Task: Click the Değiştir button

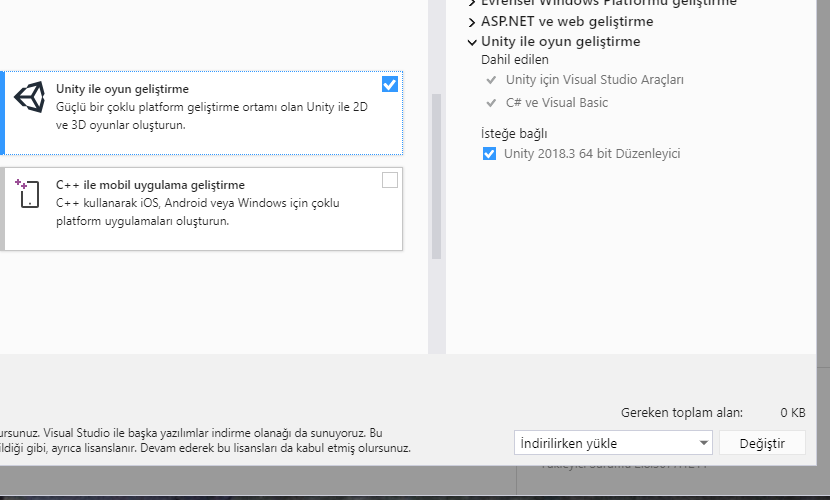Action: (762, 443)
